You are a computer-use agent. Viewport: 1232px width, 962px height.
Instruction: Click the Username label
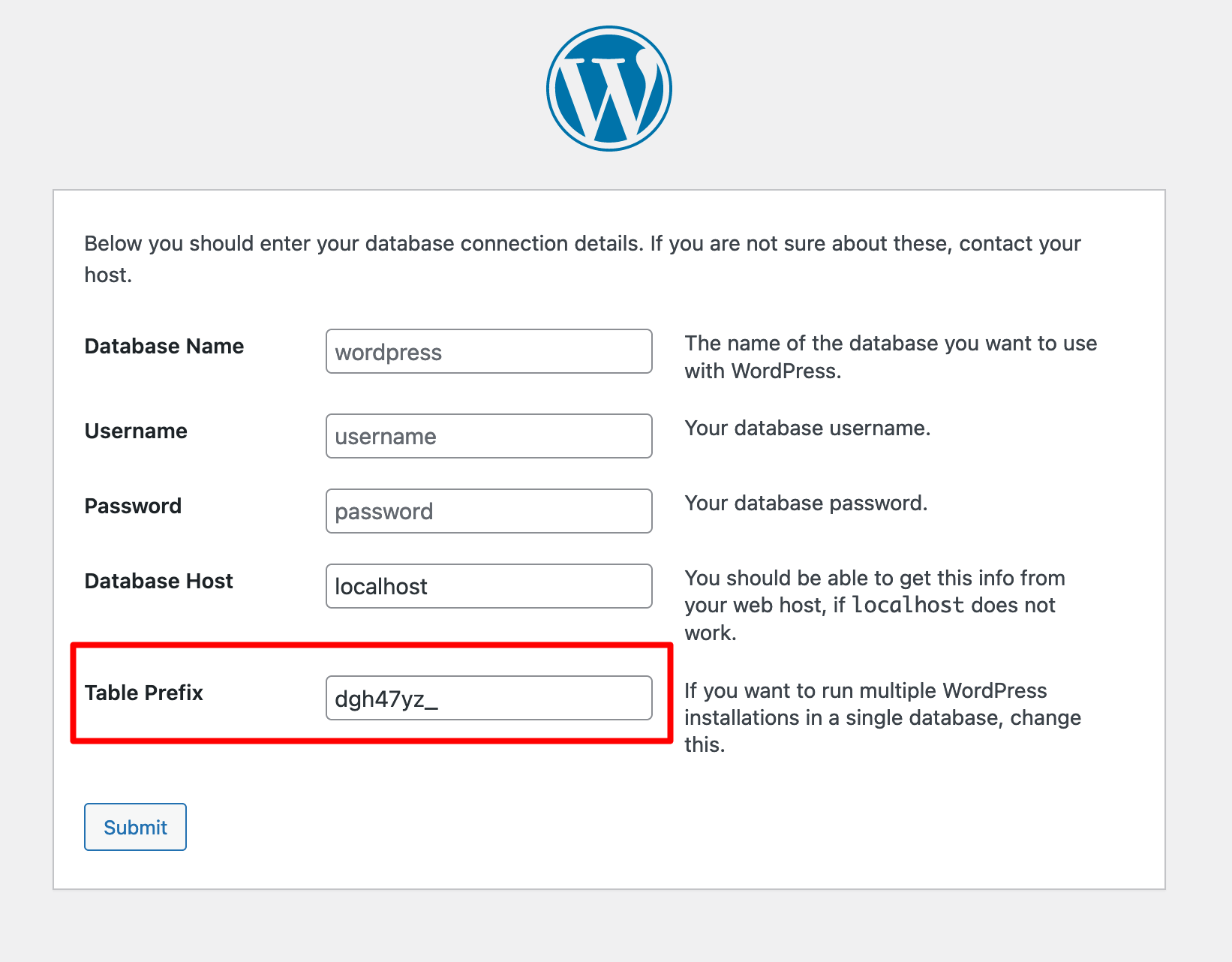136,431
